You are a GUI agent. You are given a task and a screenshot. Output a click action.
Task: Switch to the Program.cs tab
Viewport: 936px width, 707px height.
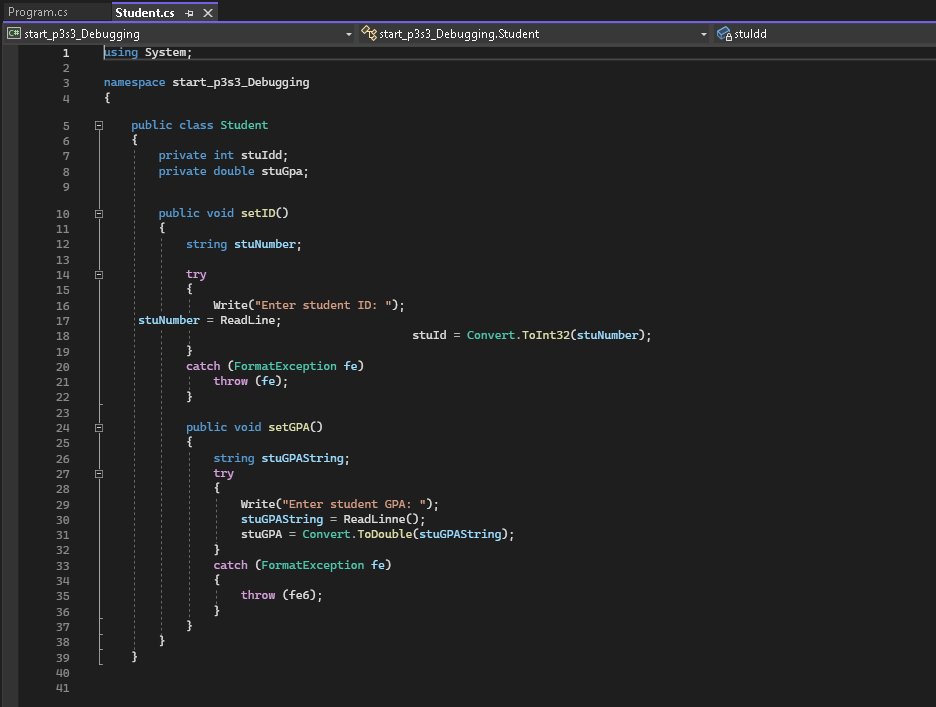40,14
